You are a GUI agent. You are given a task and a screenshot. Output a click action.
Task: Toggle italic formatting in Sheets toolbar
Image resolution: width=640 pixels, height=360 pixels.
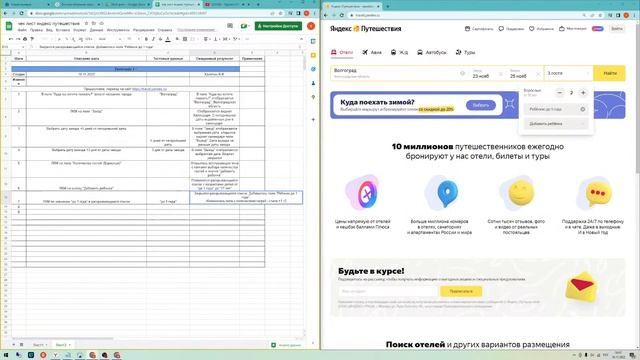(153, 39)
